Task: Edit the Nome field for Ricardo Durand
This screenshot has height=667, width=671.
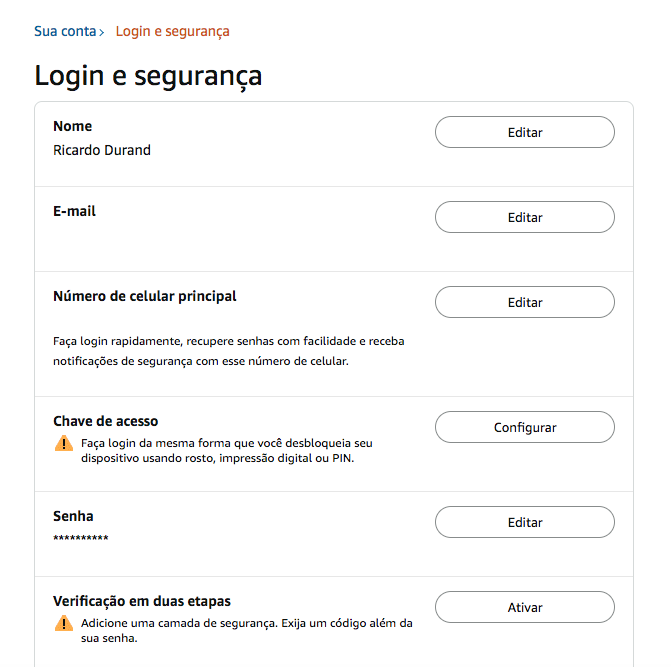Action: (525, 132)
